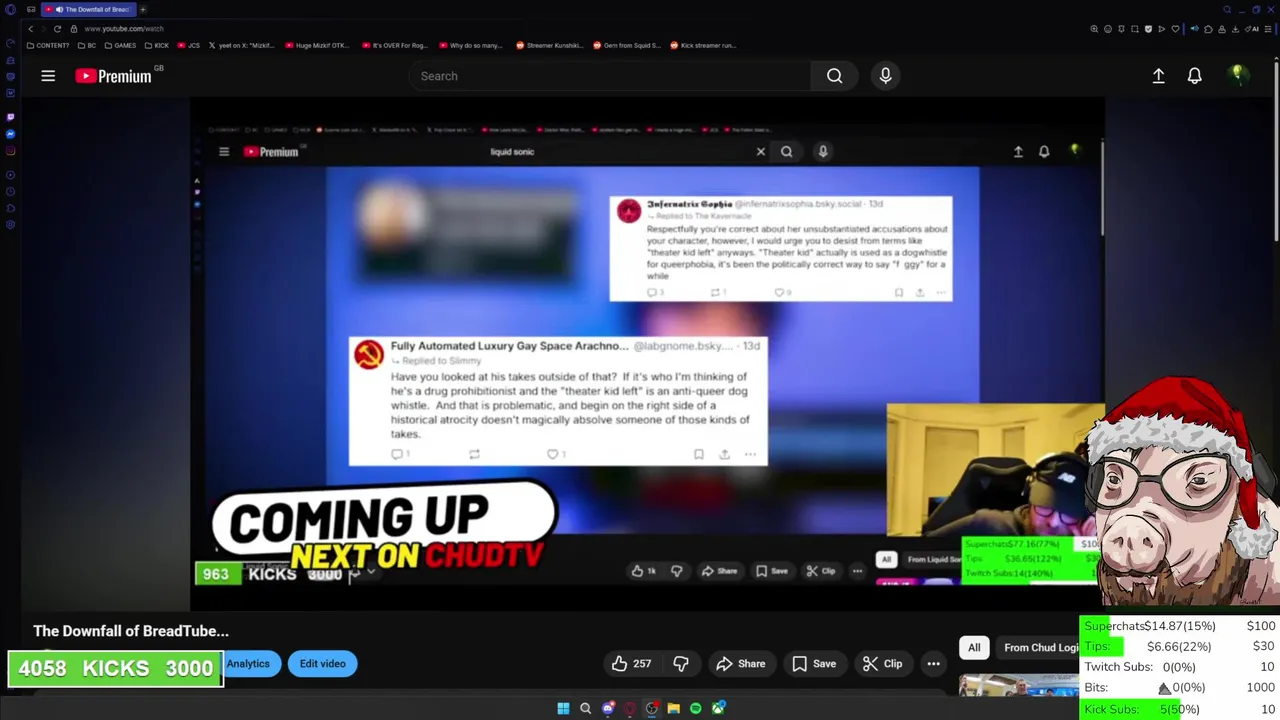Open Gem from Squid S bookmark
Screen dimensions: 1280x720
click(x=626, y=45)
